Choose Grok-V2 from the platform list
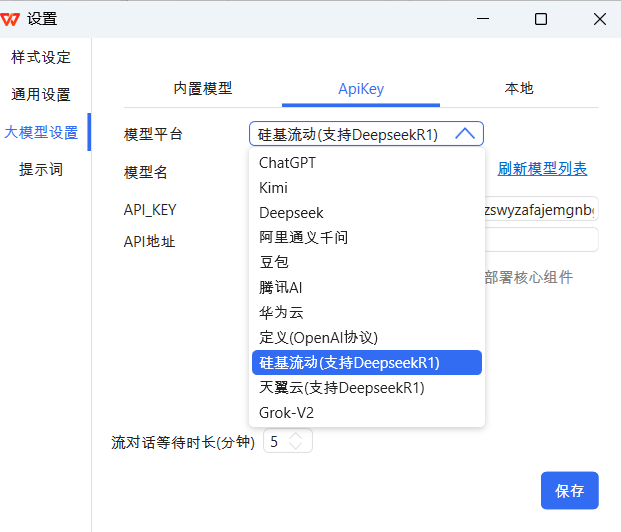This screenshot has width=621, height=532. point(367,413)
